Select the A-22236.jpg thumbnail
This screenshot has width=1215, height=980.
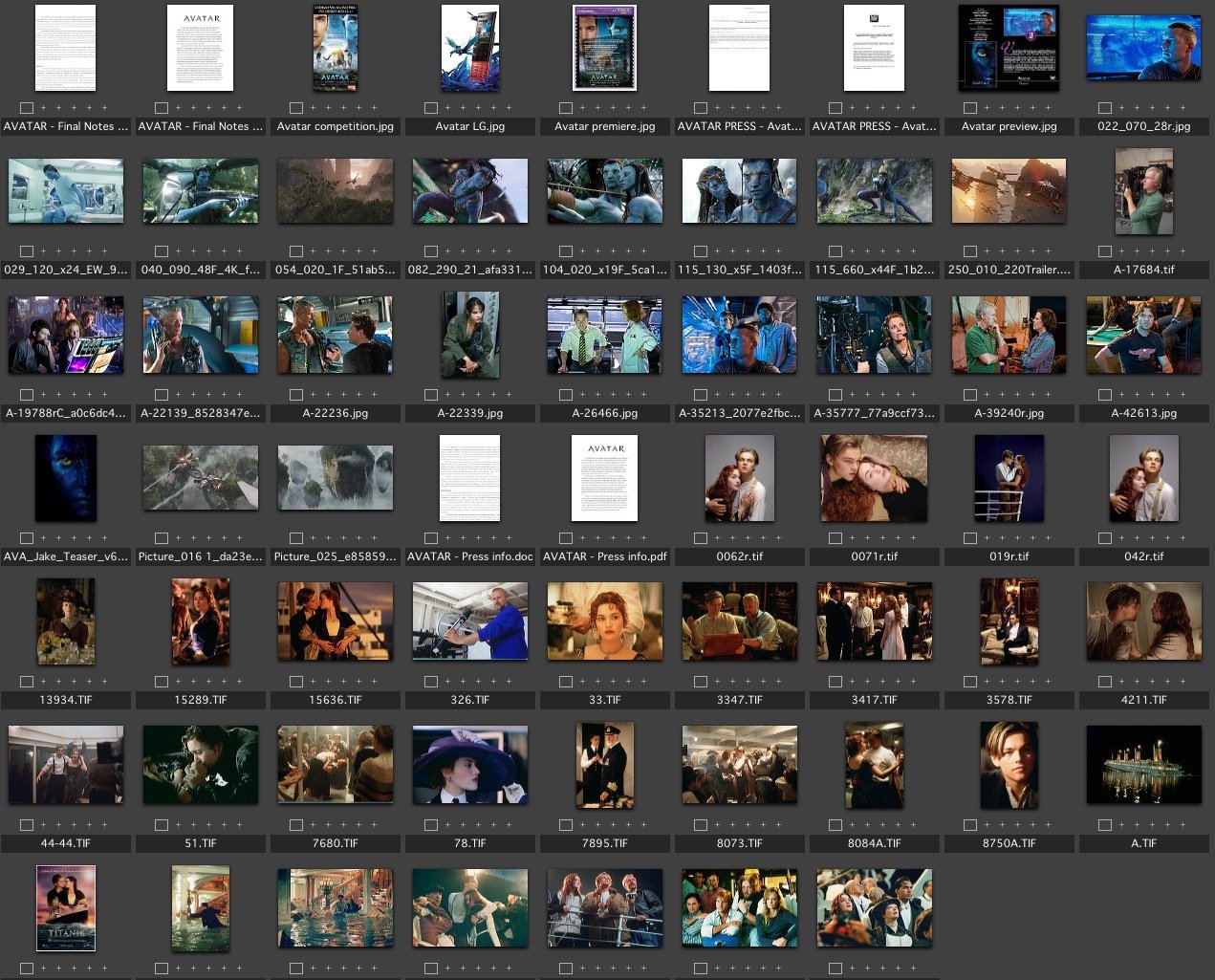click(335, 335)
